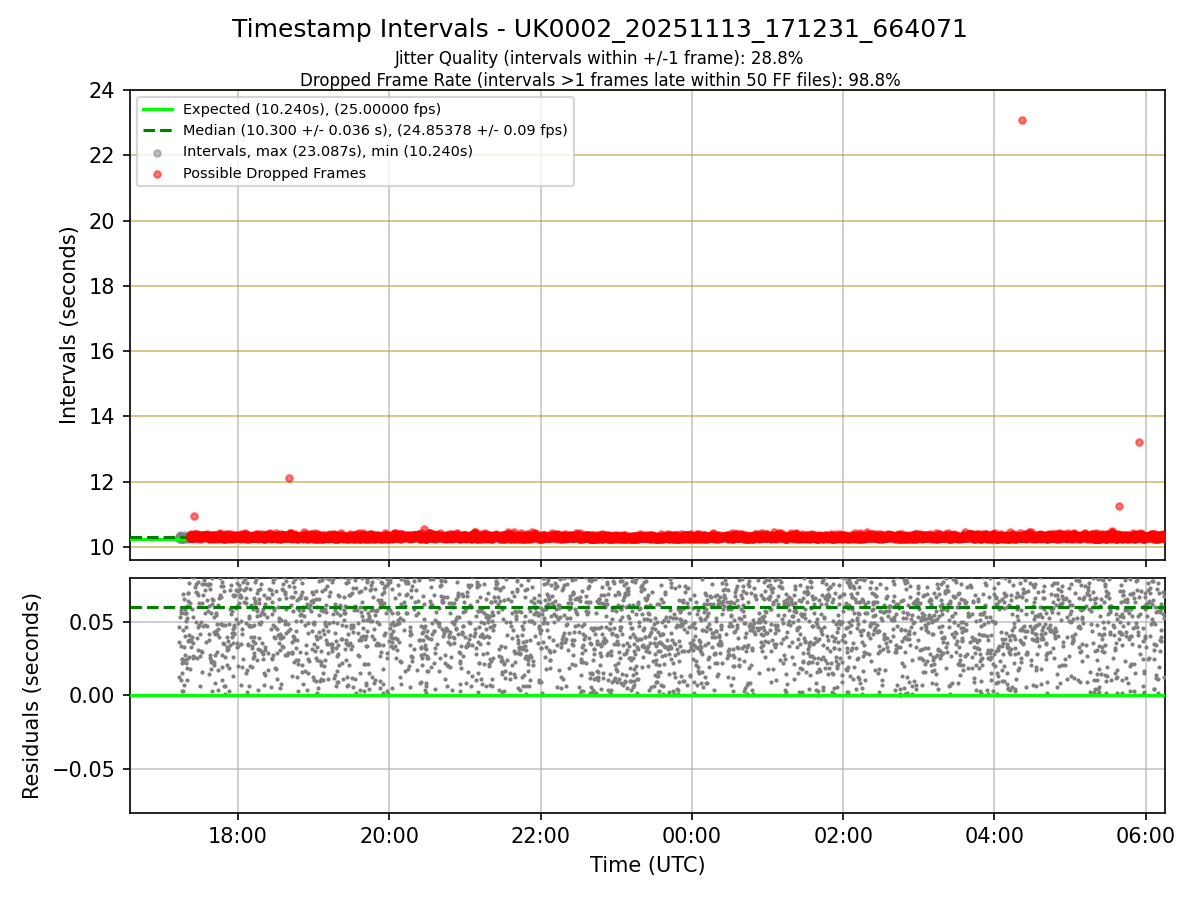Click the 'Residuals (seconds)' y-axis label
Screen dimensions: 1200x900
coord(32,696)
